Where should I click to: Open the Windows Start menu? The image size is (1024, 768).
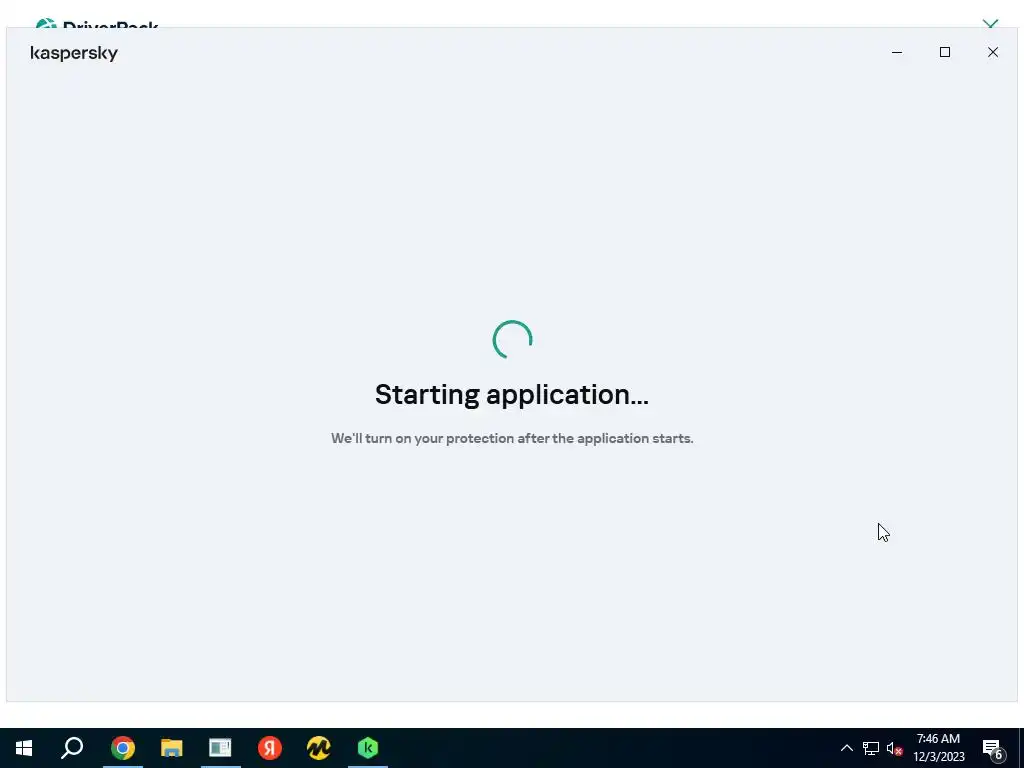pyautogui.click(x=24, y=748)
